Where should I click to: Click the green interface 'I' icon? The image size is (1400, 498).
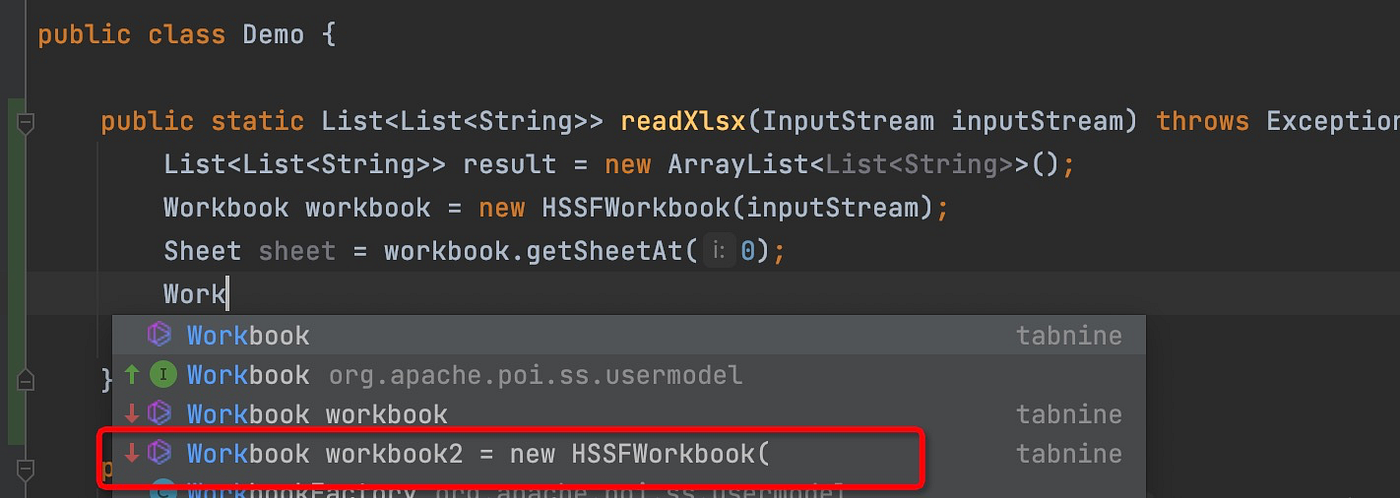tap(162, 375)
